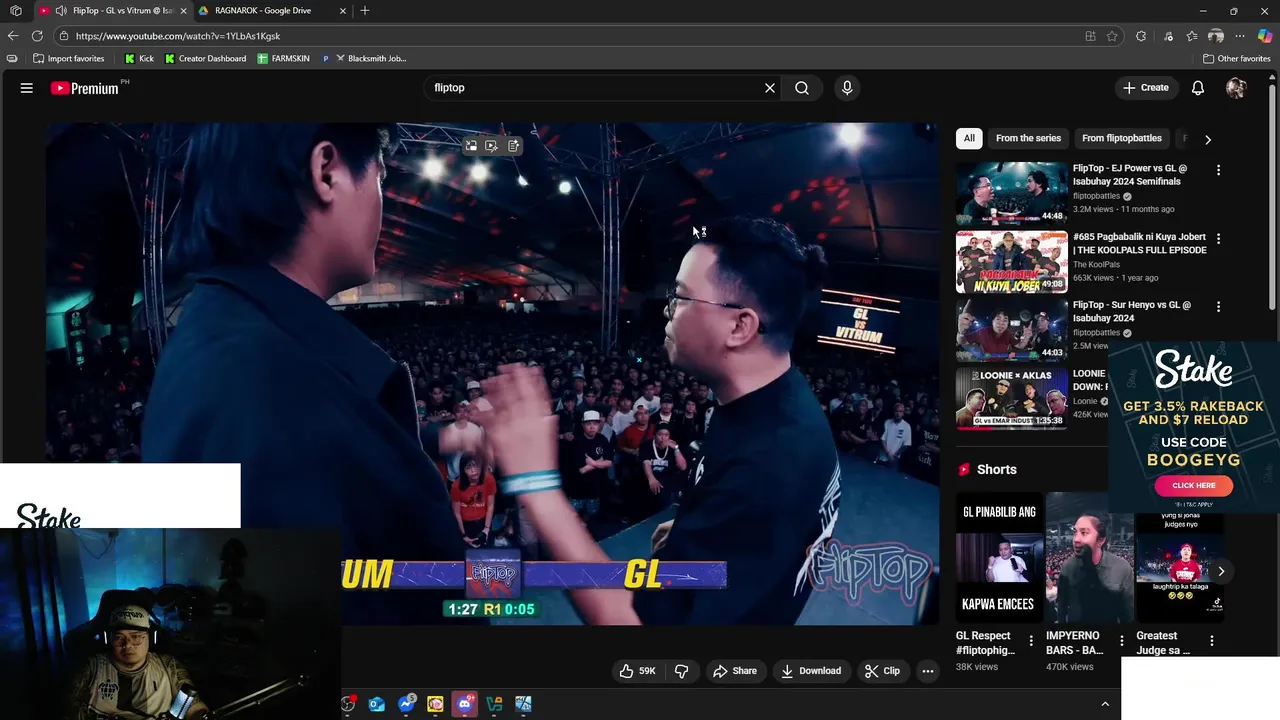Close the FlipTop YouTube browser tab
Image resolution: width=1280 pixels, height=720 pixels.
point(183,11)
